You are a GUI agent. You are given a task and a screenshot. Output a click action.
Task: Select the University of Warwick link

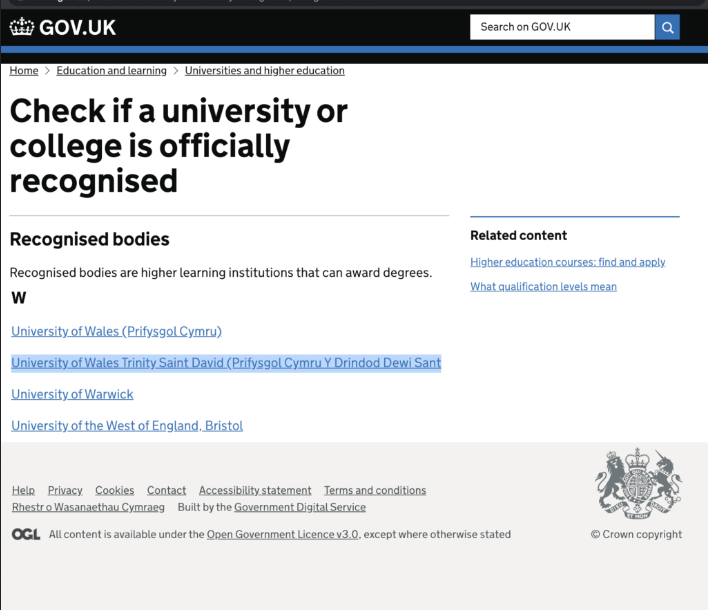pos(72,394)
